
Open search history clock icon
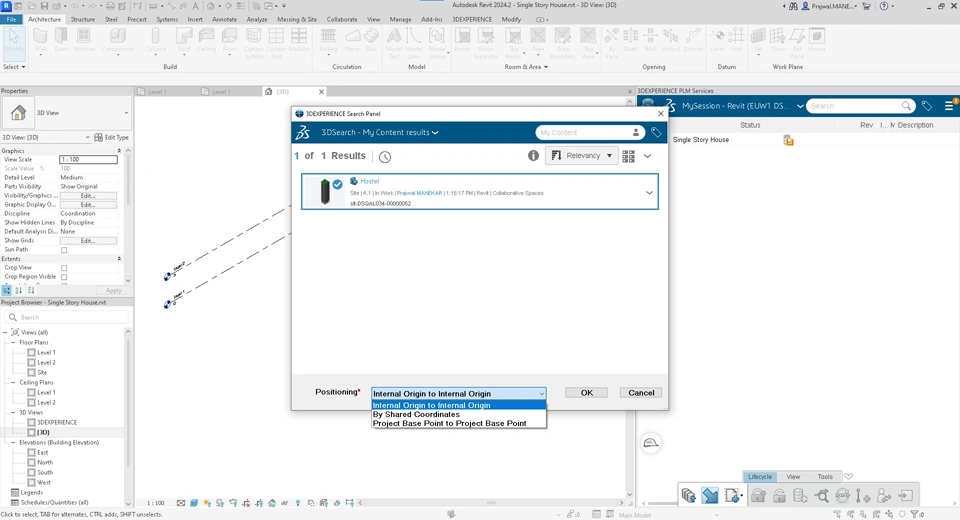click(x=384, y=157)
